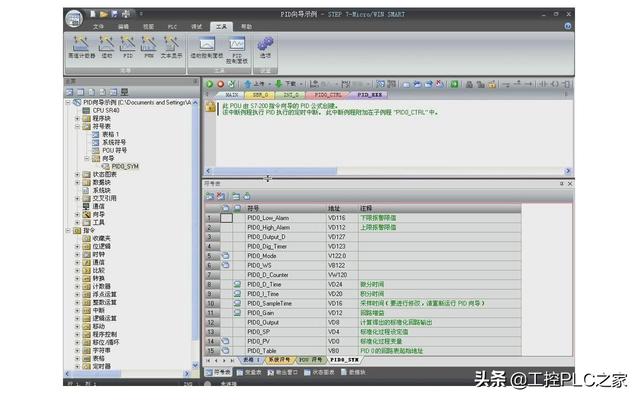The image size is (640, 400).
Task: Open the PLC ribbon tab
Action: 172,27
